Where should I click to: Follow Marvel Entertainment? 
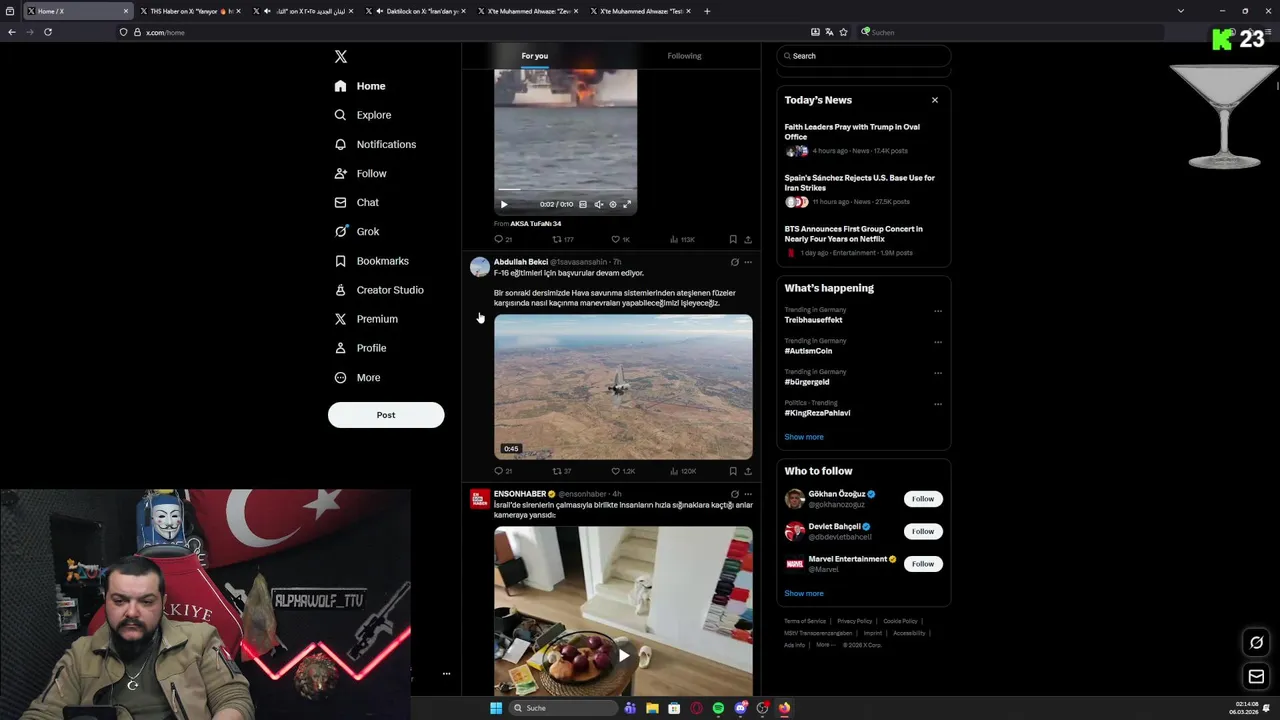[x=923, y=564]
